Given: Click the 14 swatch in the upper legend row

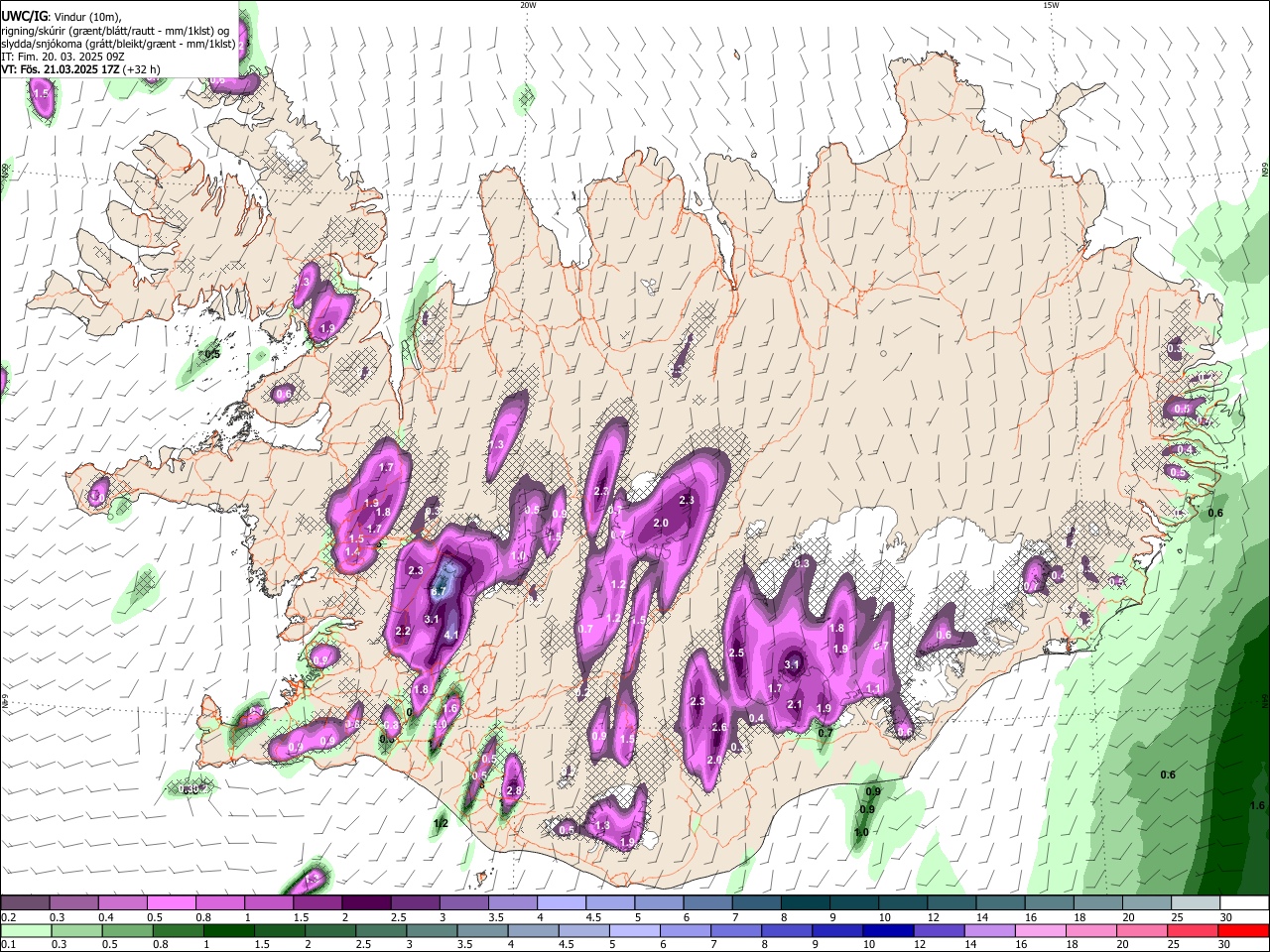Looking at the screenshot, I should (x=1001, y=903).
